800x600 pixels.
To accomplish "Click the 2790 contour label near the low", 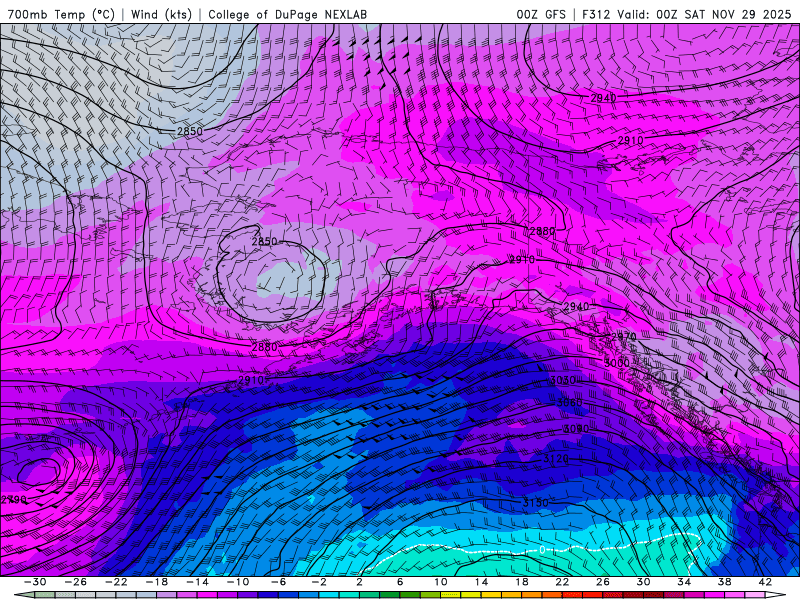I will [13, 500].
